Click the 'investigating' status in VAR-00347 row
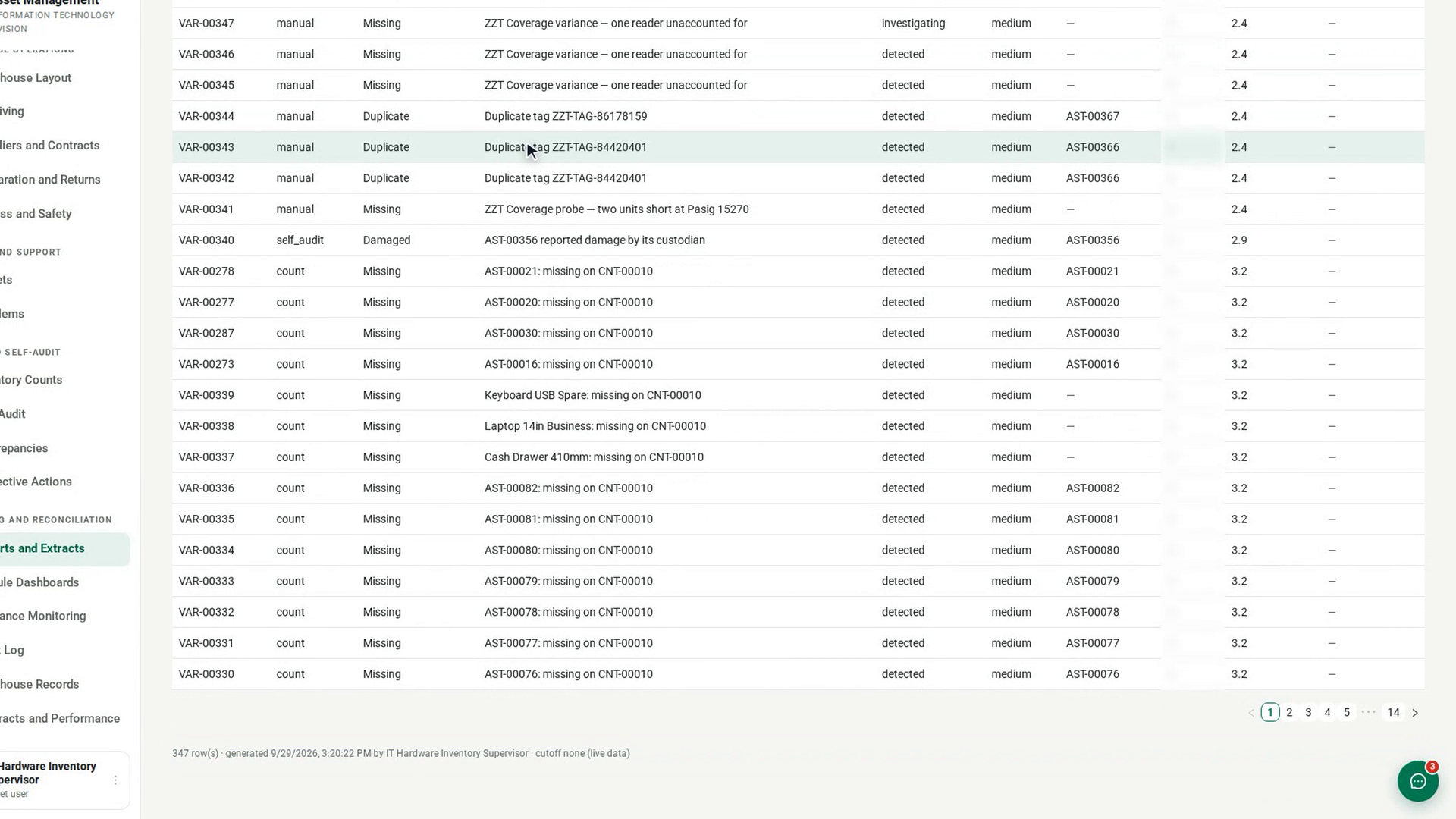The height and width of the screenshot is (819, 1456). [x=913, y=24]
